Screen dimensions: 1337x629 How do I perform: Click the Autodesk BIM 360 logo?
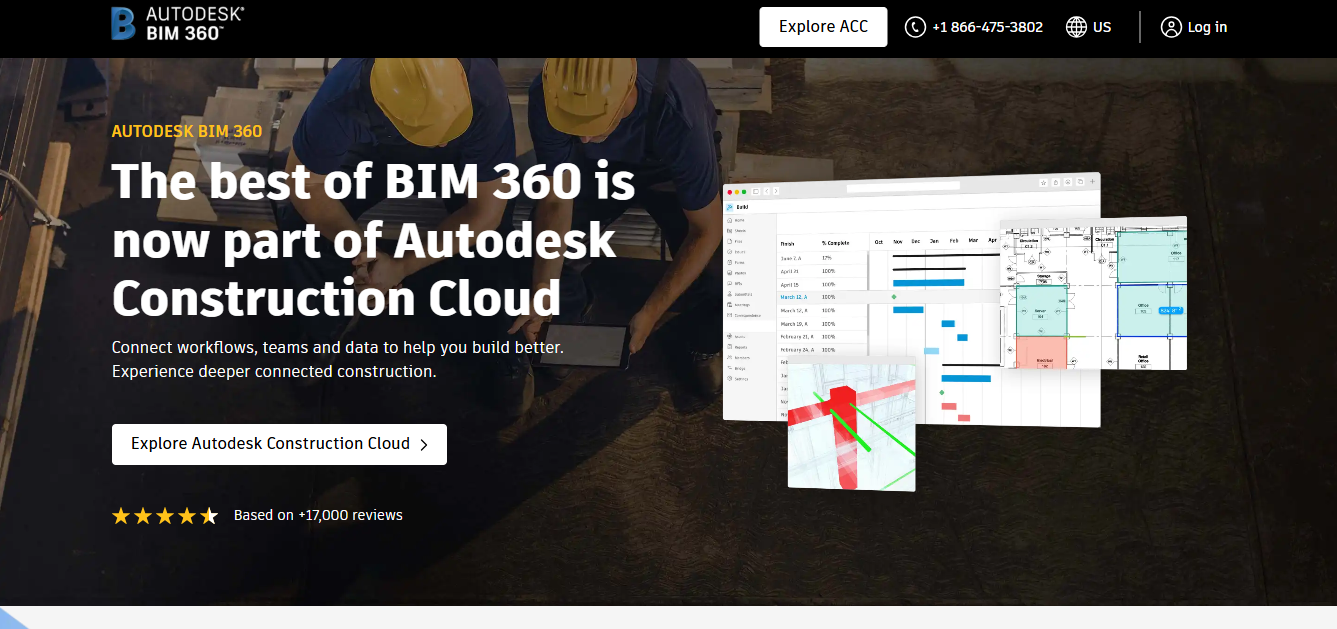pyautogui.click(x=178, y=23)
